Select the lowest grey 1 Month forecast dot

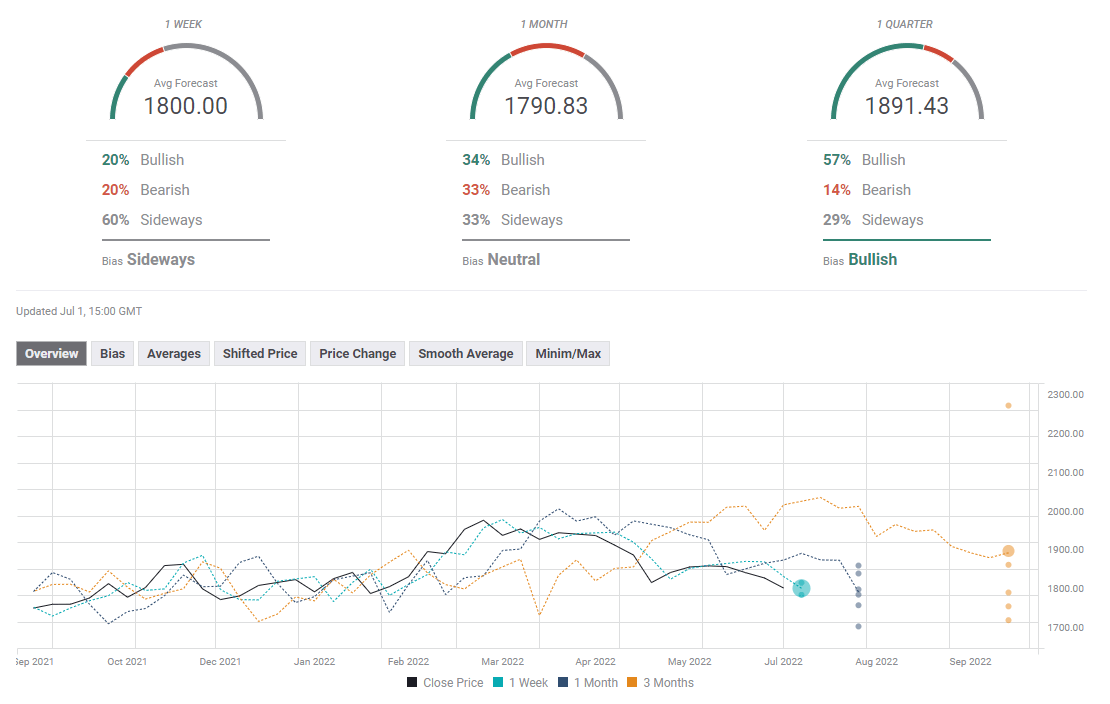pos(858,627)
